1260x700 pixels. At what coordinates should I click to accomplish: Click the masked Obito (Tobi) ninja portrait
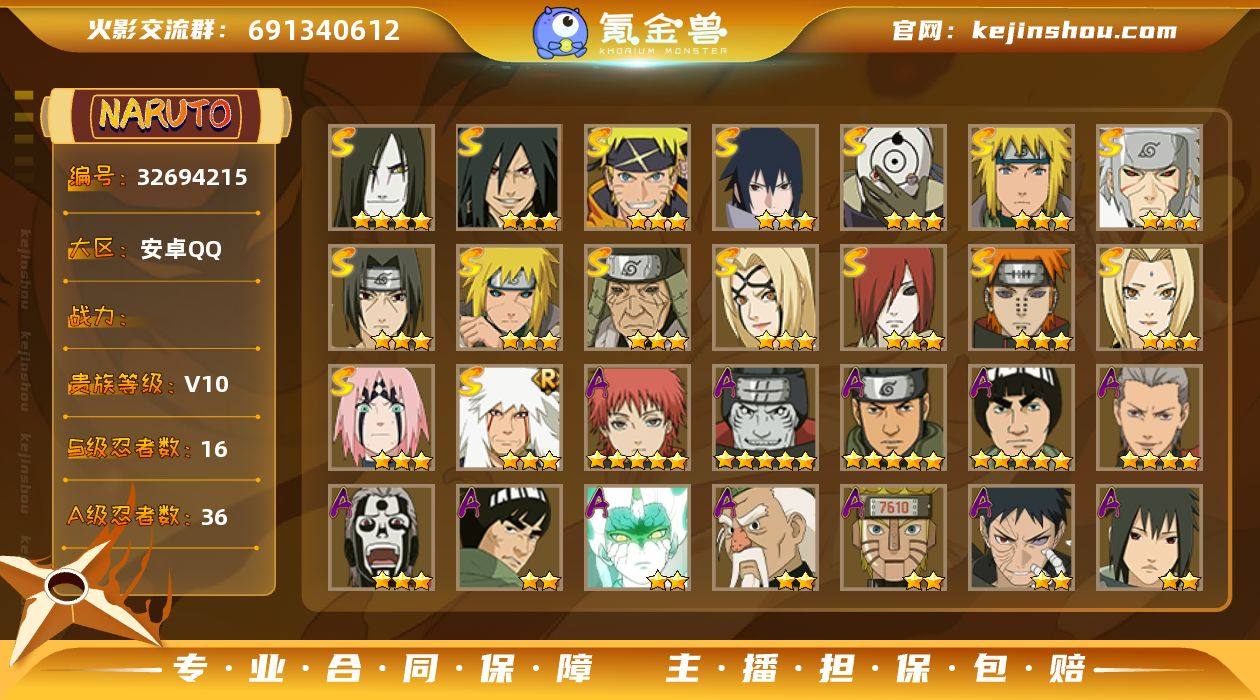(893, 178)
